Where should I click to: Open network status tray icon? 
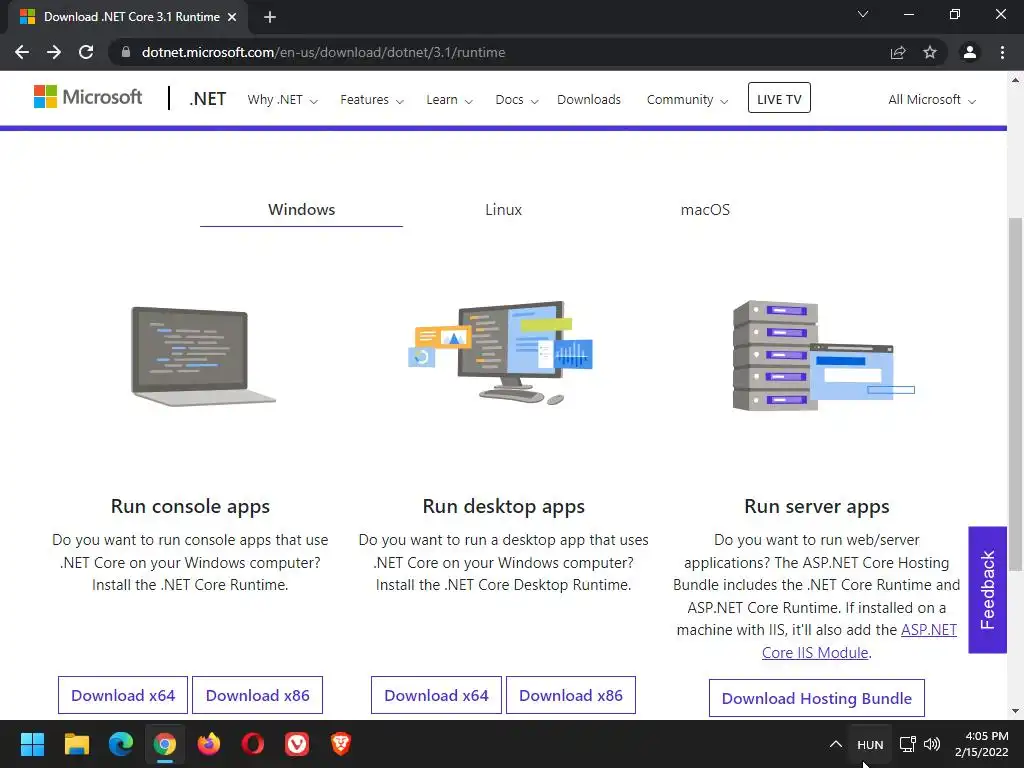[908, 744]
